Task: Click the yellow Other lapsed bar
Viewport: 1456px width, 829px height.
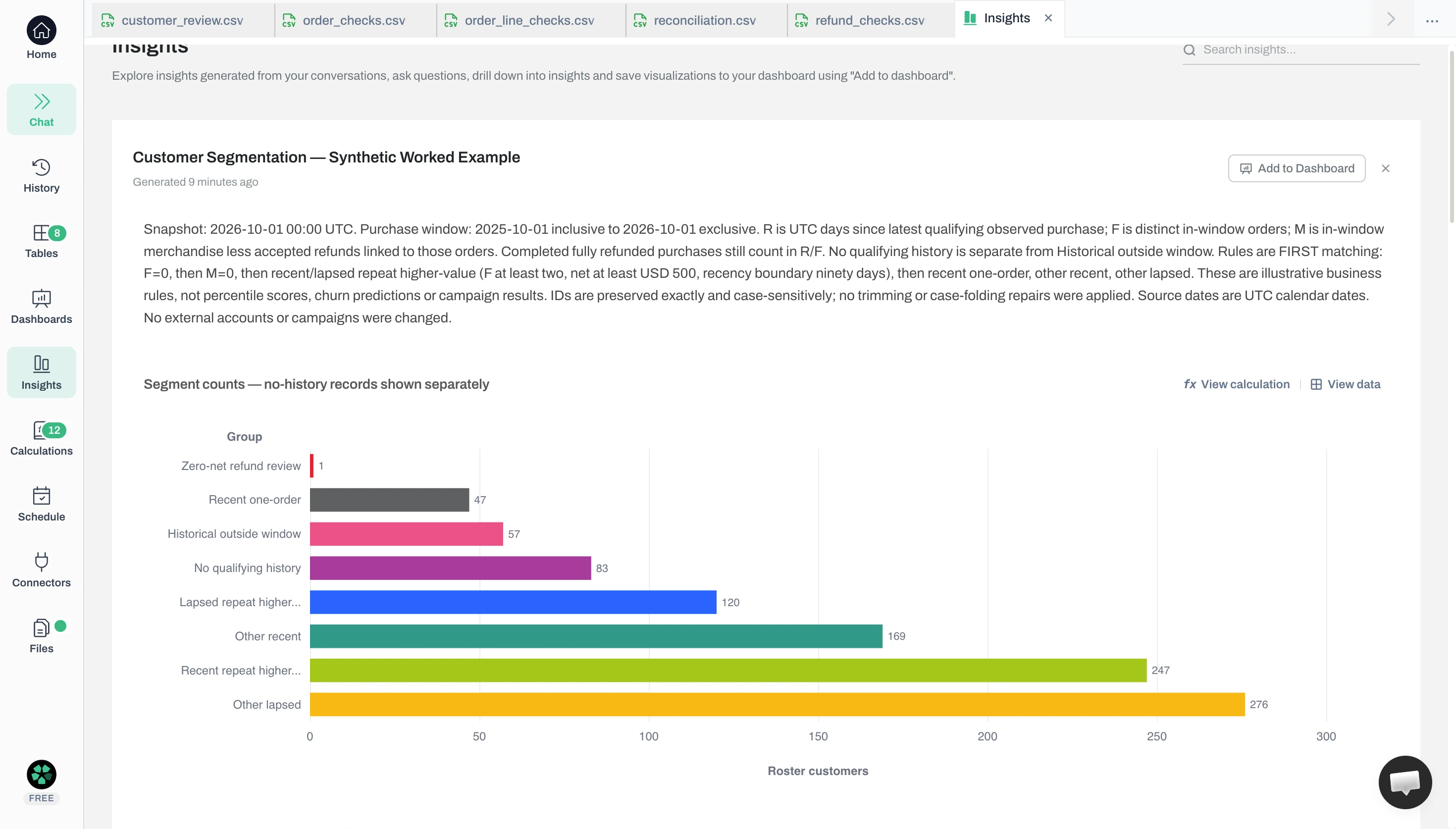Action: click(x=777, y=704)
